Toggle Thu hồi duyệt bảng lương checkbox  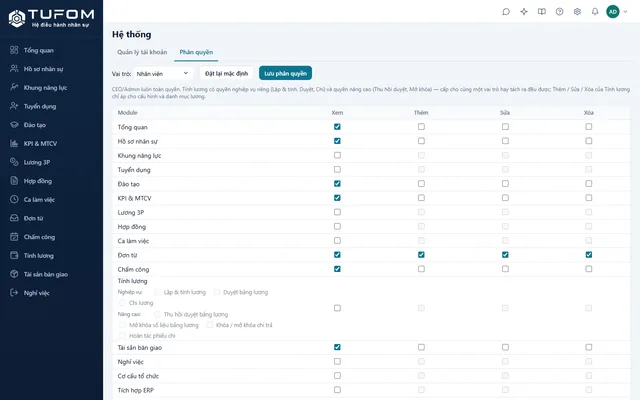[x=158, y=314]
